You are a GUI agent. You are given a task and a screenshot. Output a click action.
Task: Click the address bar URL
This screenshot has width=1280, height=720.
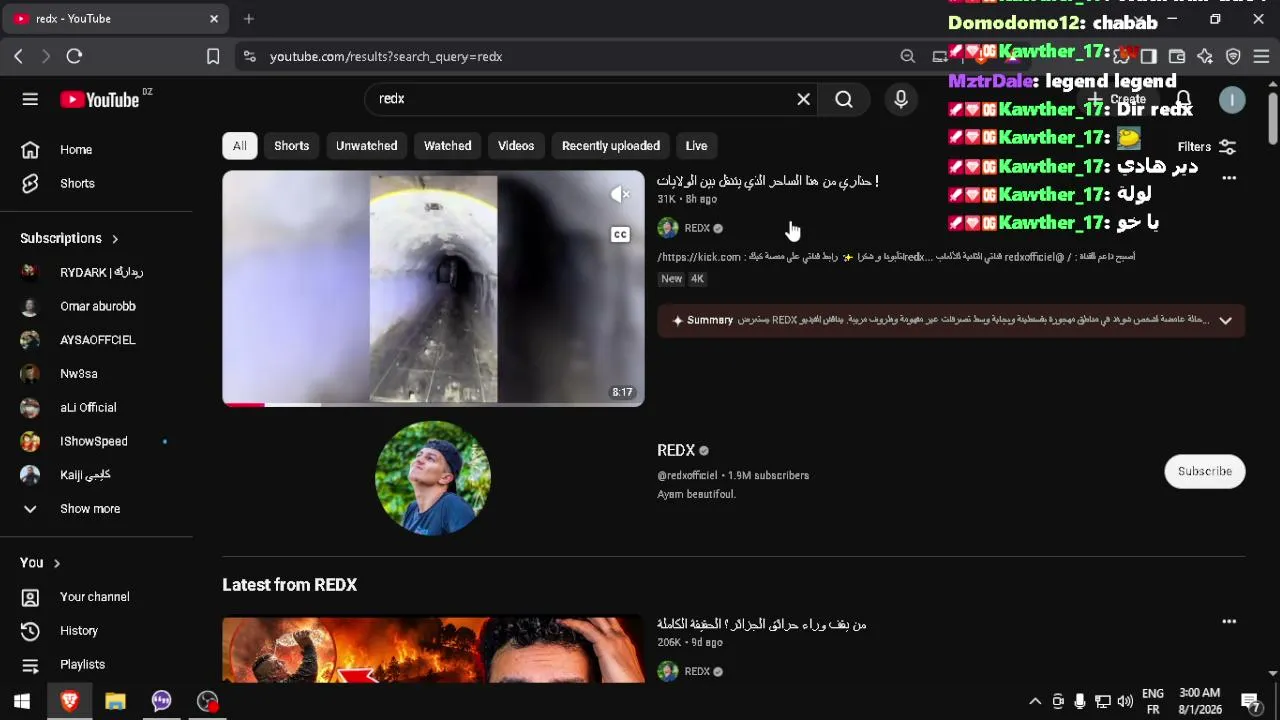(x=386, y=57)
